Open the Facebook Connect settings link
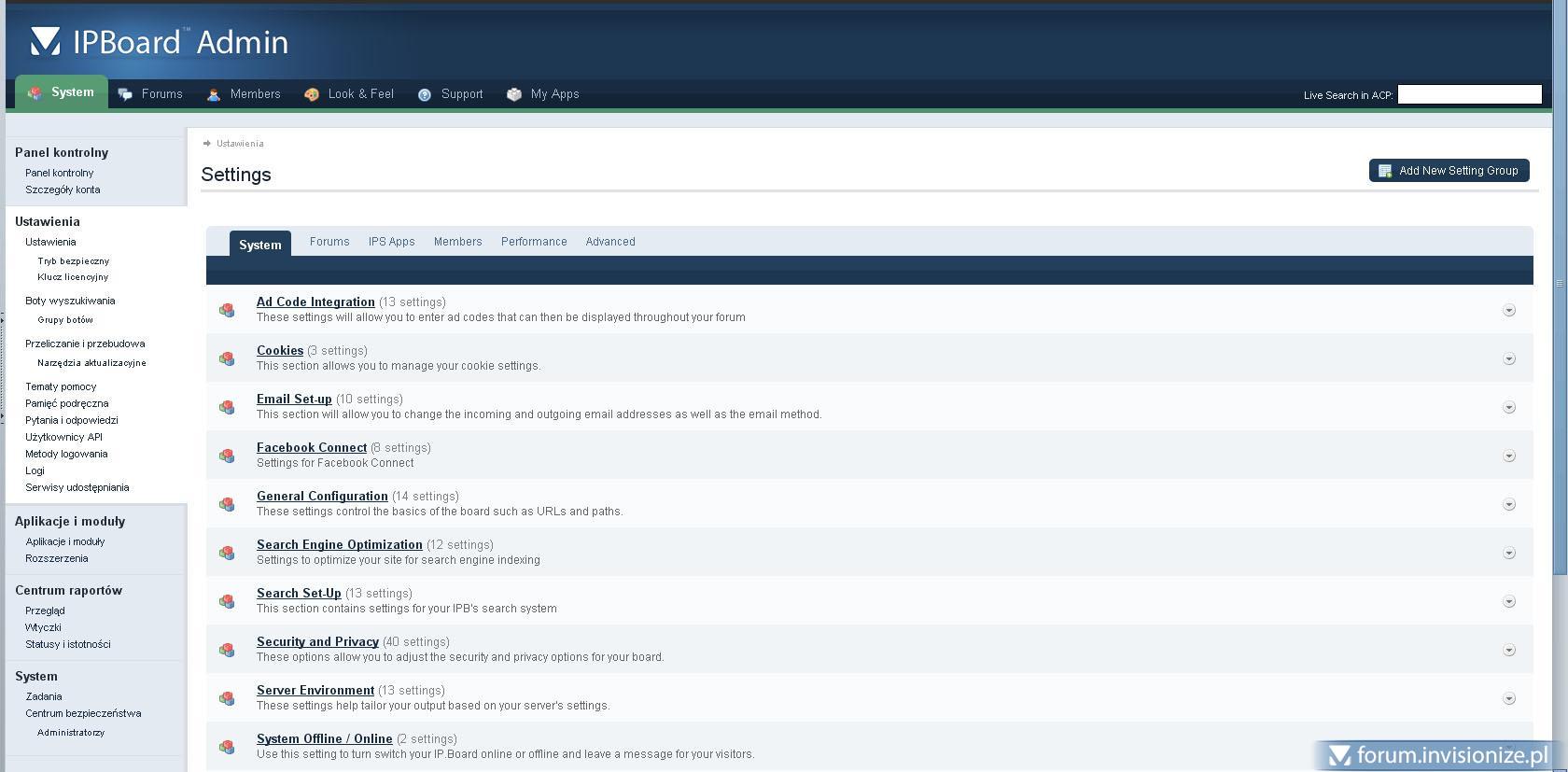 point(312,448)
